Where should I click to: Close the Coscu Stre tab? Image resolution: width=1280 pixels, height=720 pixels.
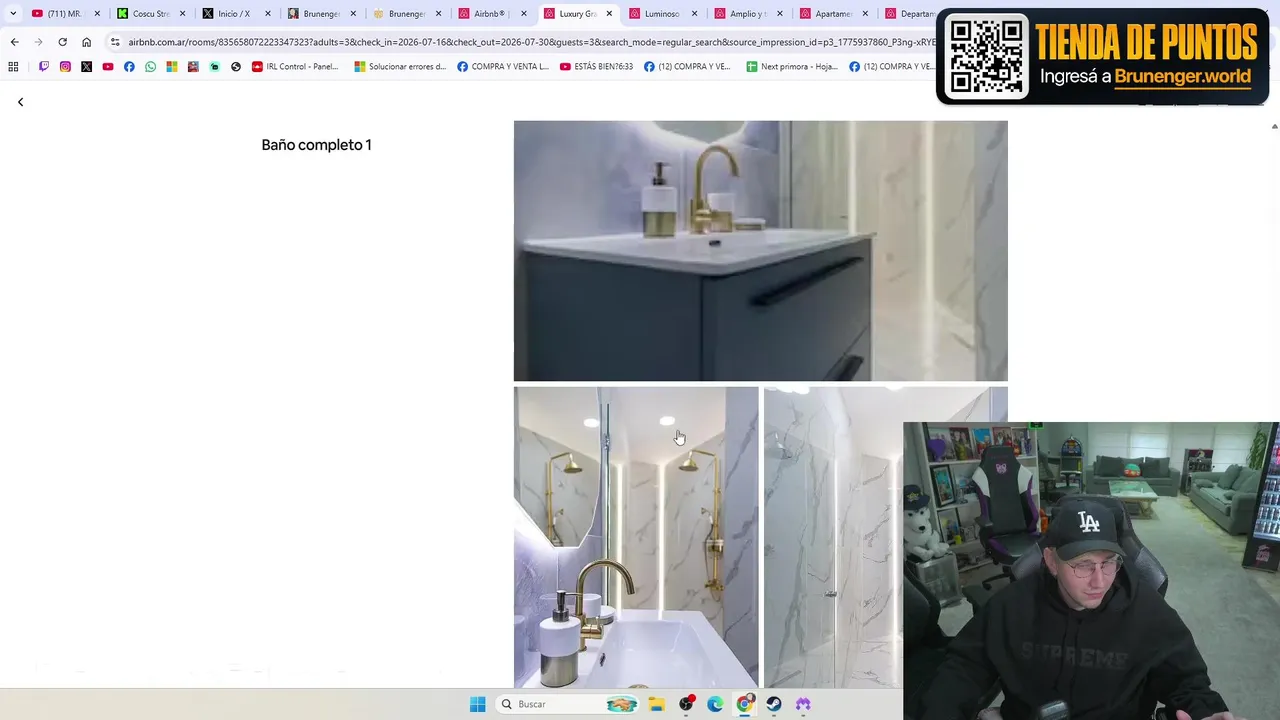[183, 14]
